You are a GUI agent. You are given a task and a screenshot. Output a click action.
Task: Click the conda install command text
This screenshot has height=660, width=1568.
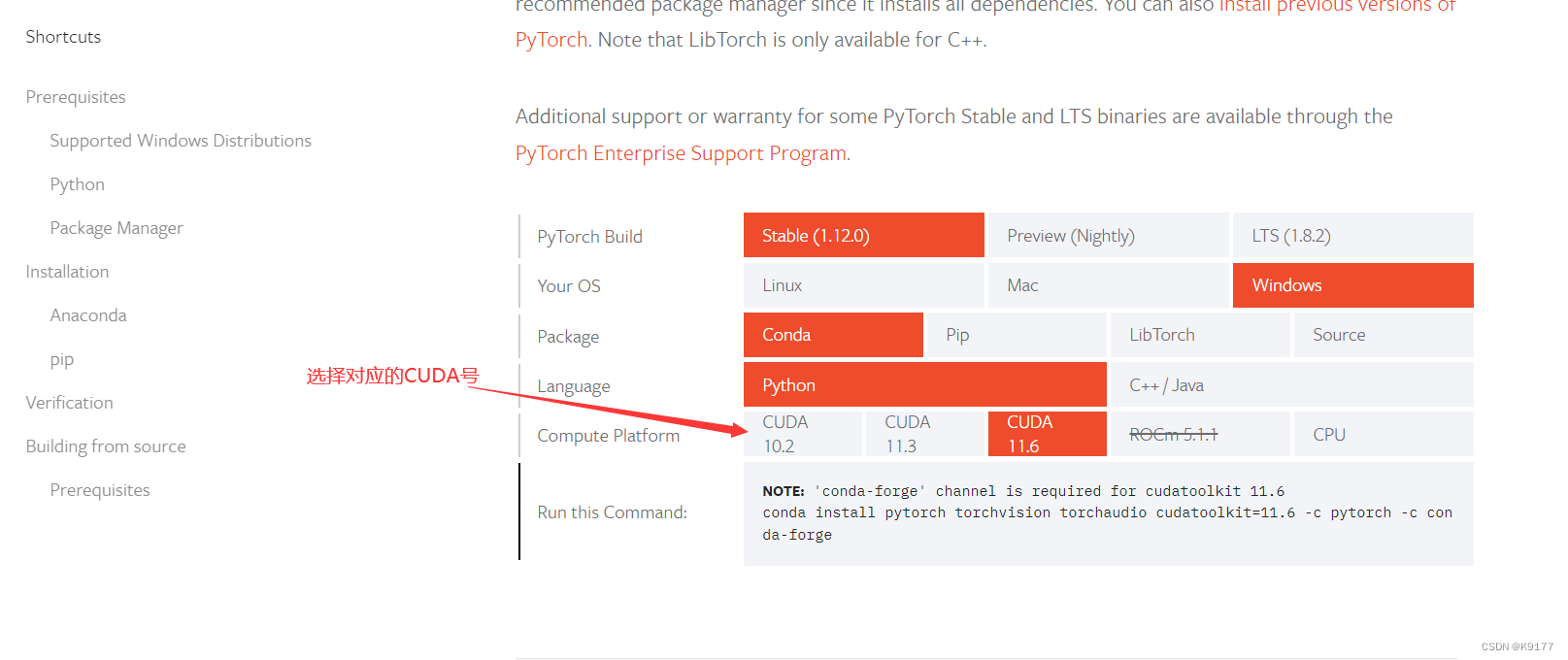click(x=1107, y=523)
